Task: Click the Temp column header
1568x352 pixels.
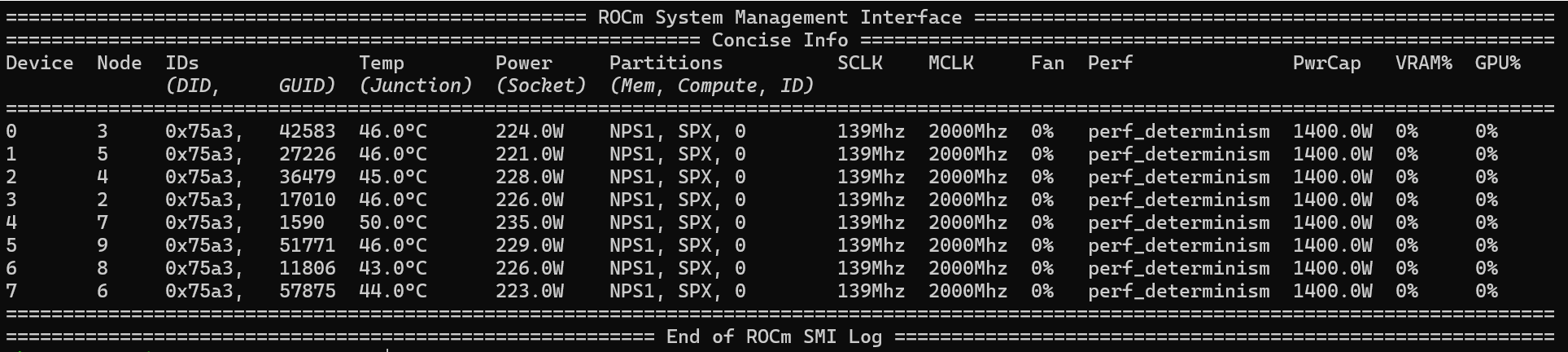Action: [382, 63]
